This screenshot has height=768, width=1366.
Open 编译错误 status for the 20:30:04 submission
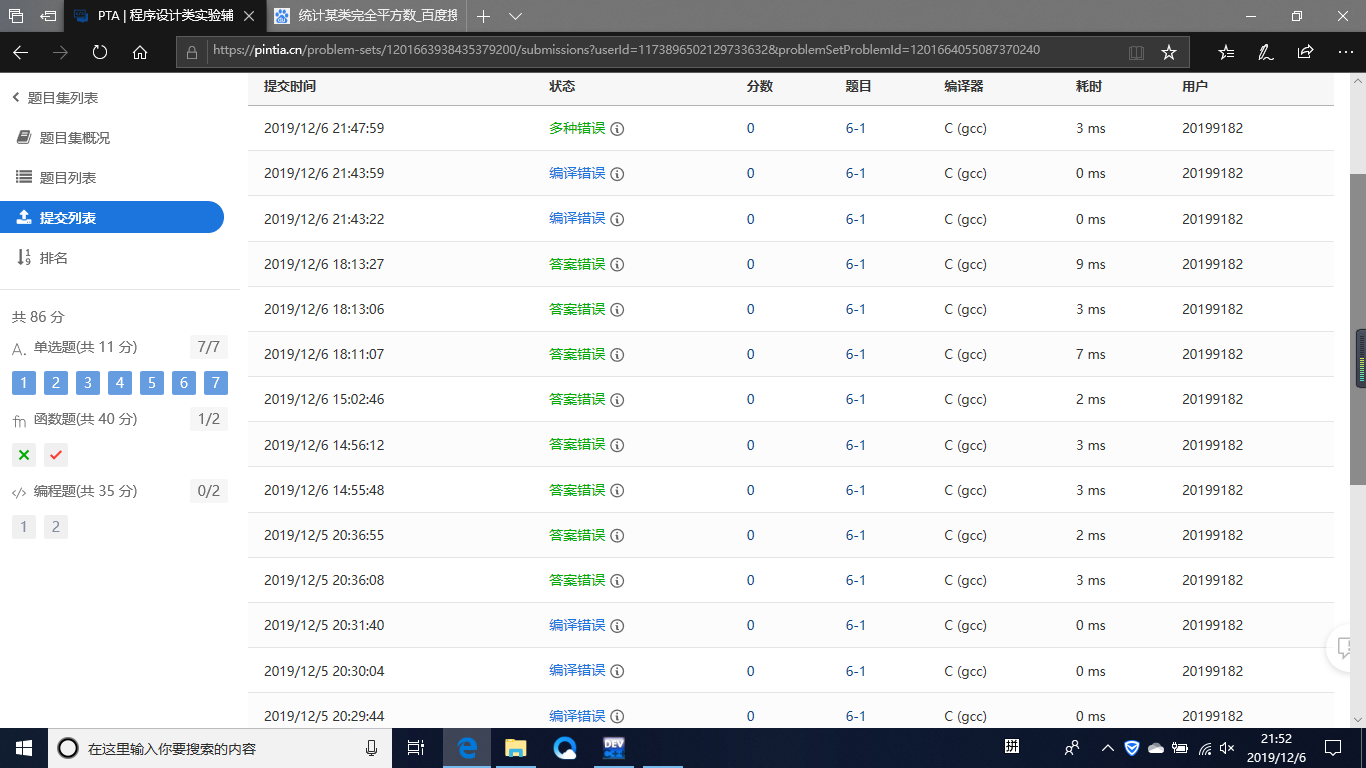(577, 670)
